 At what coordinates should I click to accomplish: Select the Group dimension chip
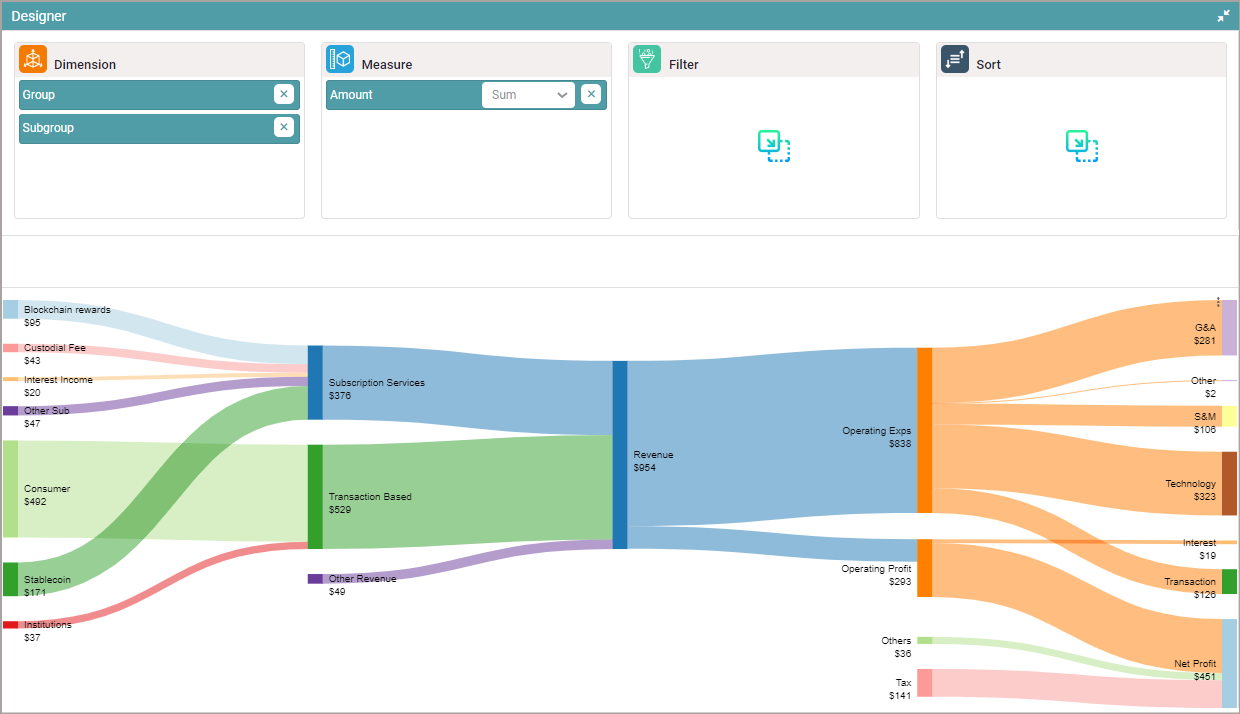pyautogui.click(x=140, y=95)
